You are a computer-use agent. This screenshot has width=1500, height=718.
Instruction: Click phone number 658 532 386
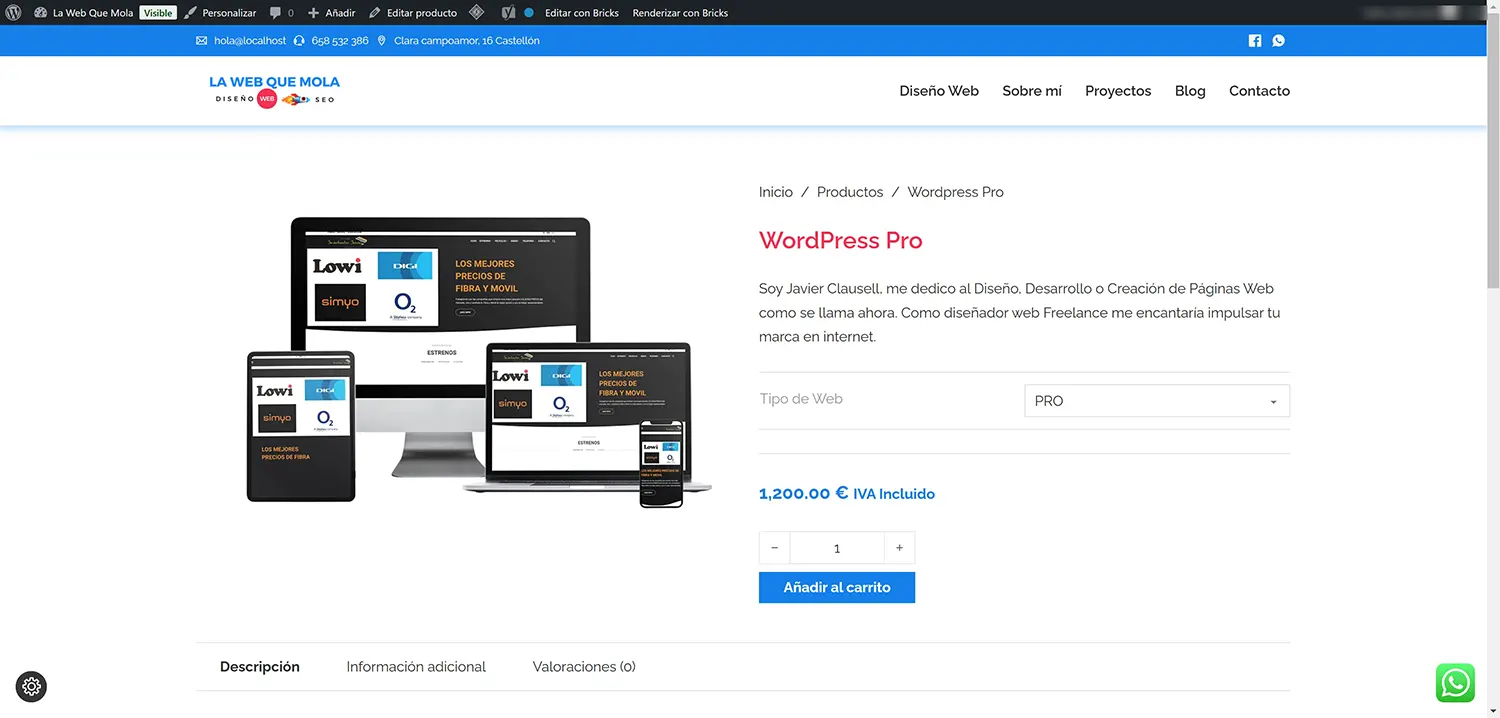point(340,41)
